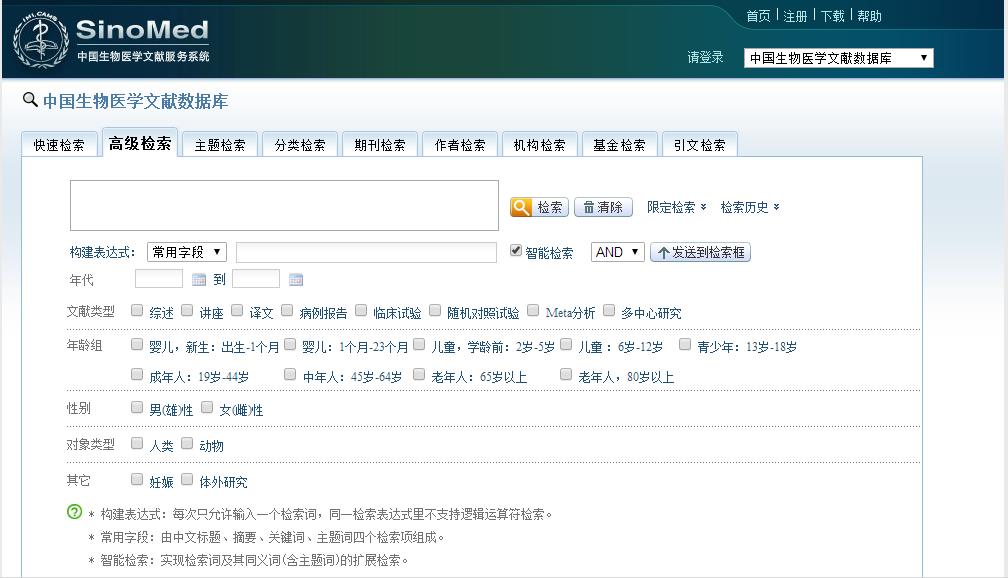This screenshot has height=578, width=1008.
Task: Switch to the 主题检索 tab
Action: pyautogui.click(x=220, y=145)
